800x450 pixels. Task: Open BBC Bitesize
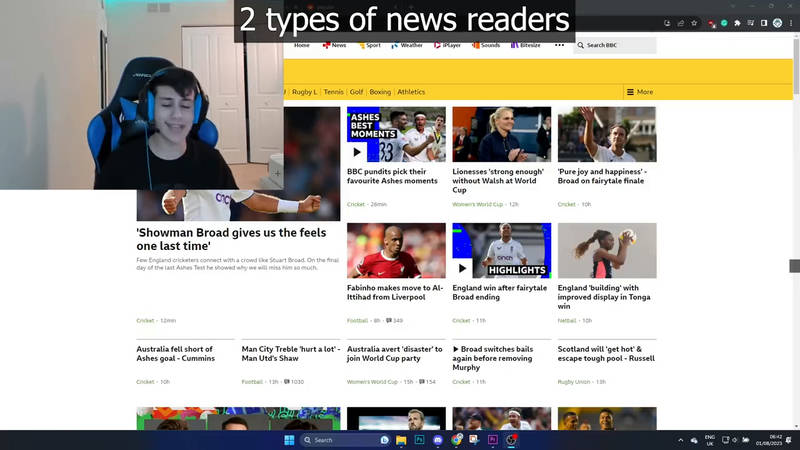tap(526, 45)
